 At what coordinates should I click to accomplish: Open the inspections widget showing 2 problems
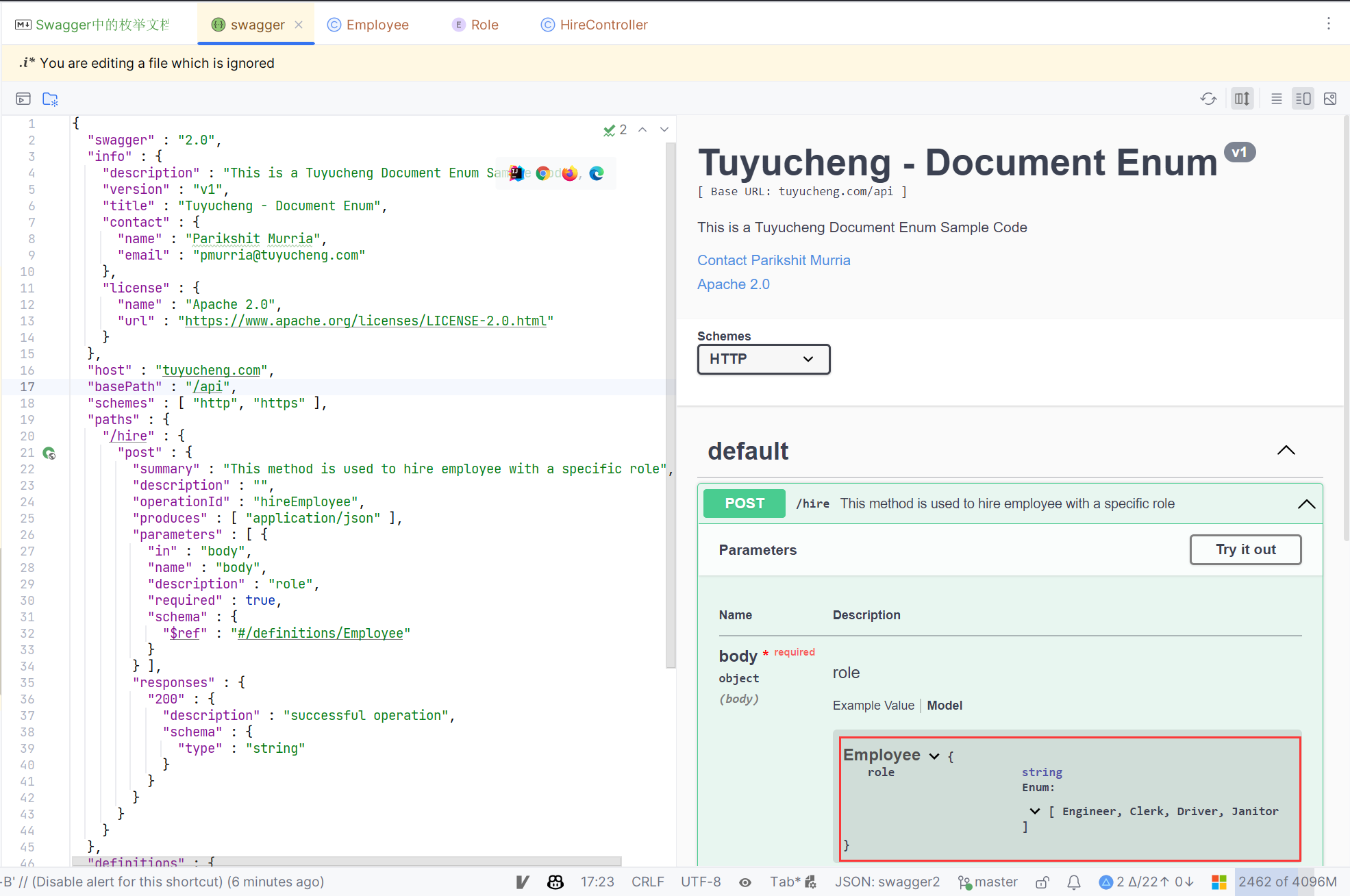click(615, 129)
